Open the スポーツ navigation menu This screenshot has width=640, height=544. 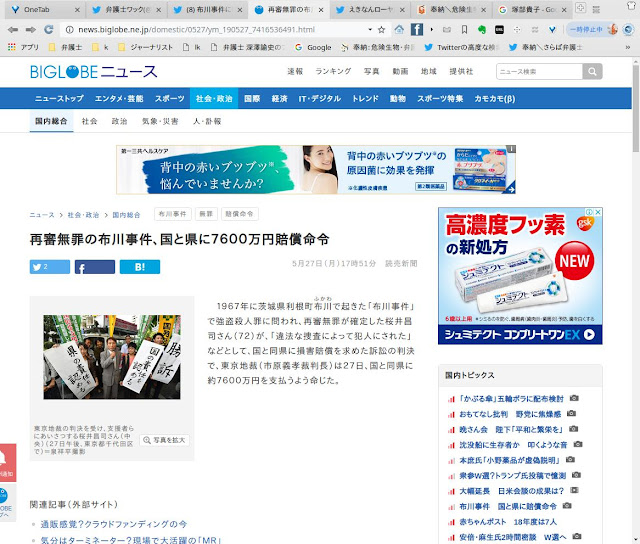169,98
